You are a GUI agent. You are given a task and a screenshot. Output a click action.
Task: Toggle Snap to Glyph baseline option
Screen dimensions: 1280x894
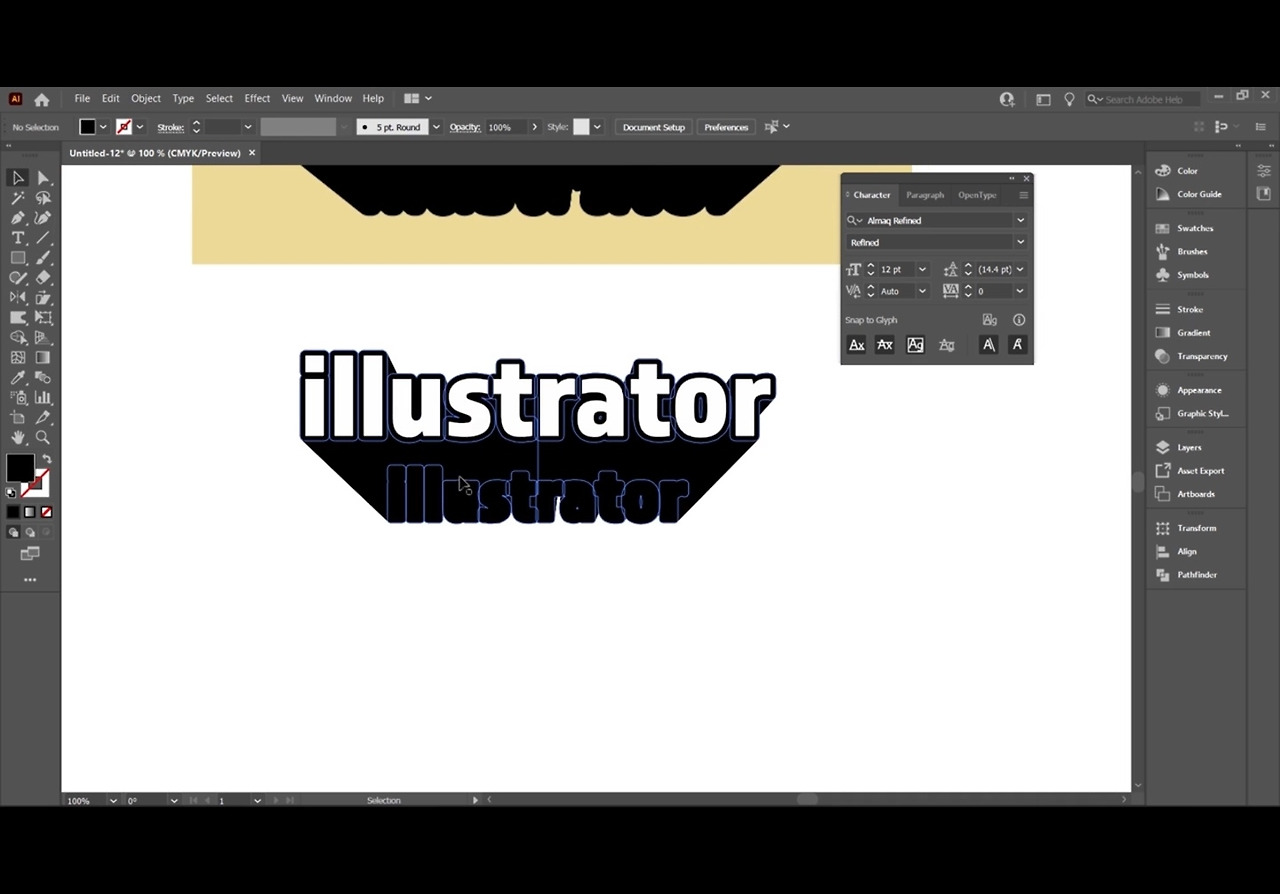click(857, 345)
